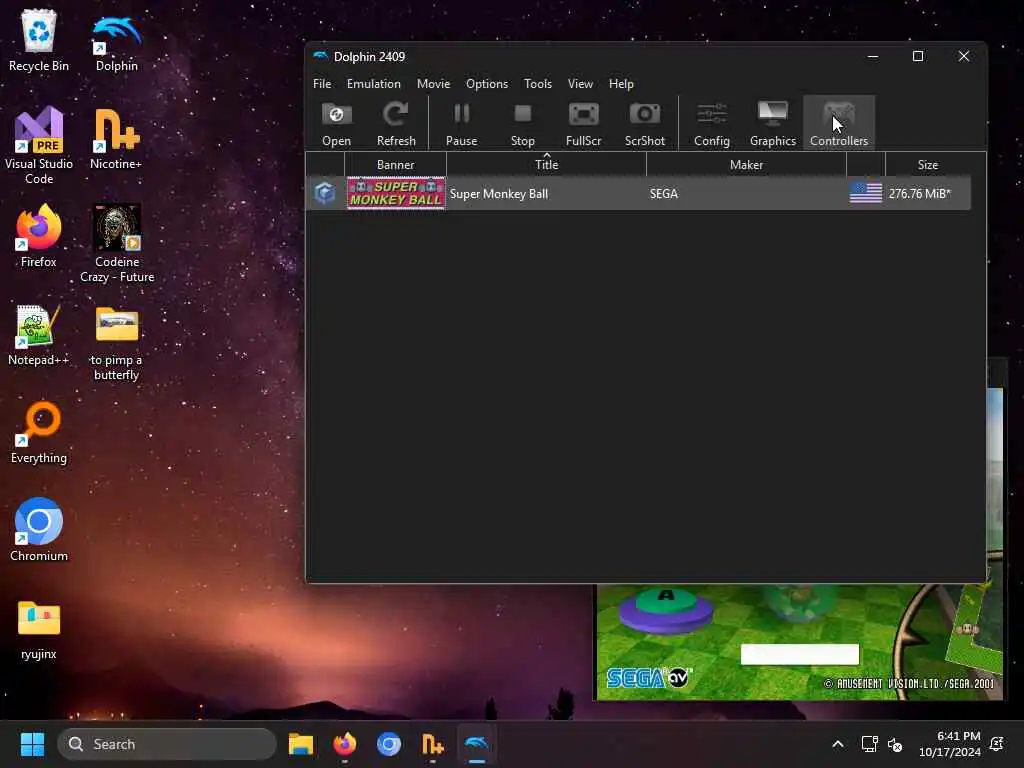The width and height of the screenshot is (1024, 768).
Task: Sort the game list by Banner column
Action: click(395, 165)
